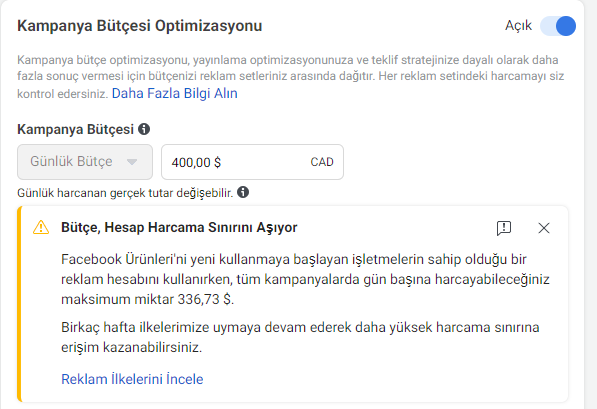Click the Birkaç hafta ilkelerimize uymaya paragraph

tap(300, 337)
